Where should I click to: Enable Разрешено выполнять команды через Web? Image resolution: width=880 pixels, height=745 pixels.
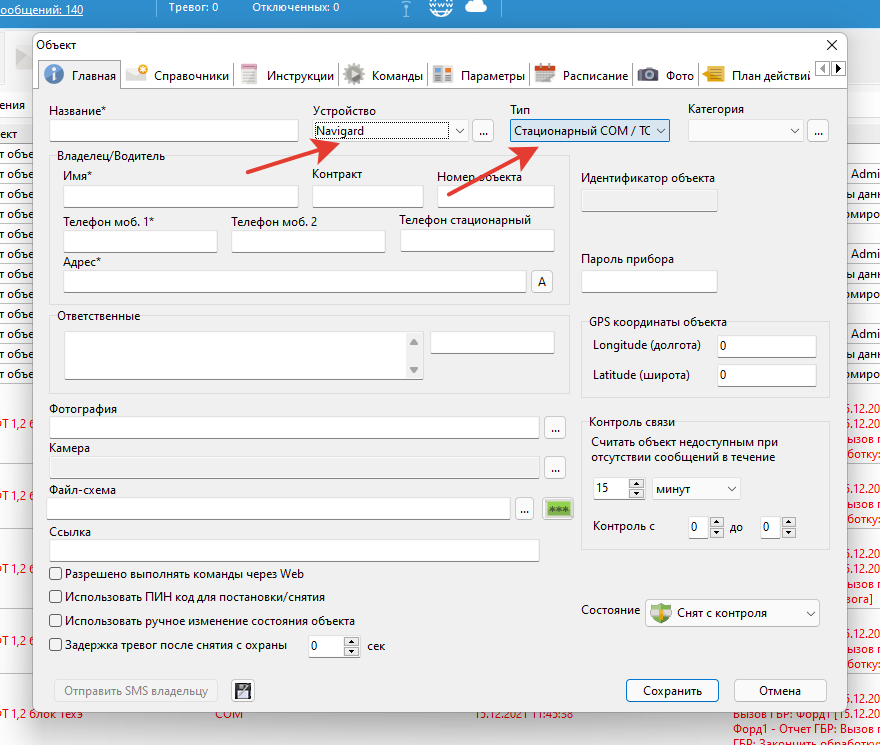point(55,574)
